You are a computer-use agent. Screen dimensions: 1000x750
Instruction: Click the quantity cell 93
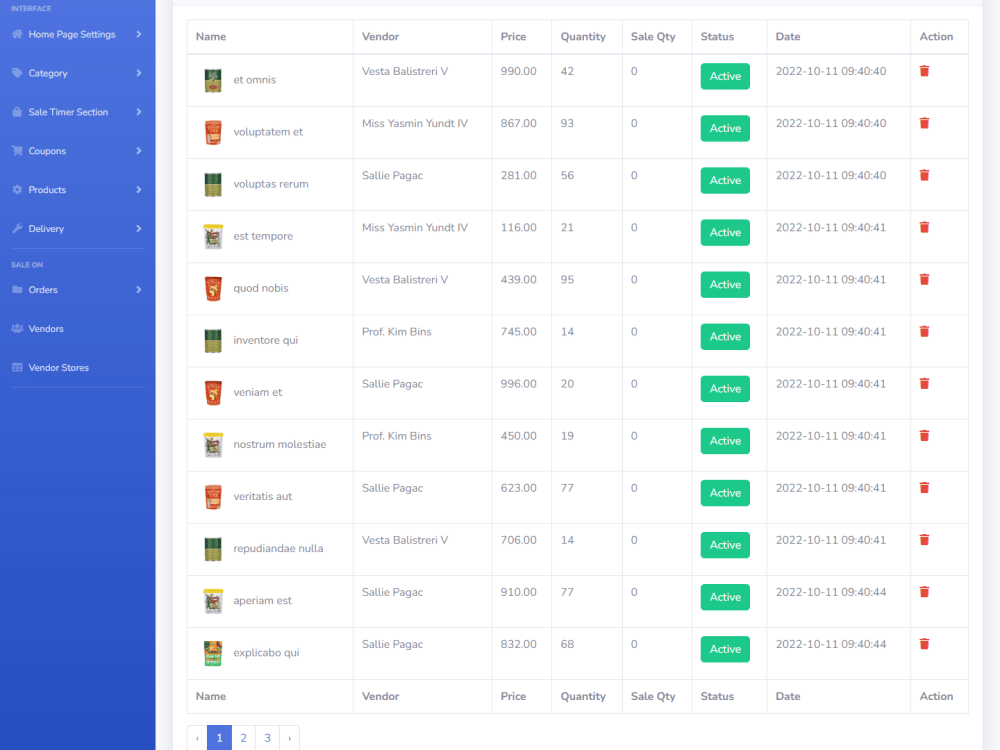point(567,123)
